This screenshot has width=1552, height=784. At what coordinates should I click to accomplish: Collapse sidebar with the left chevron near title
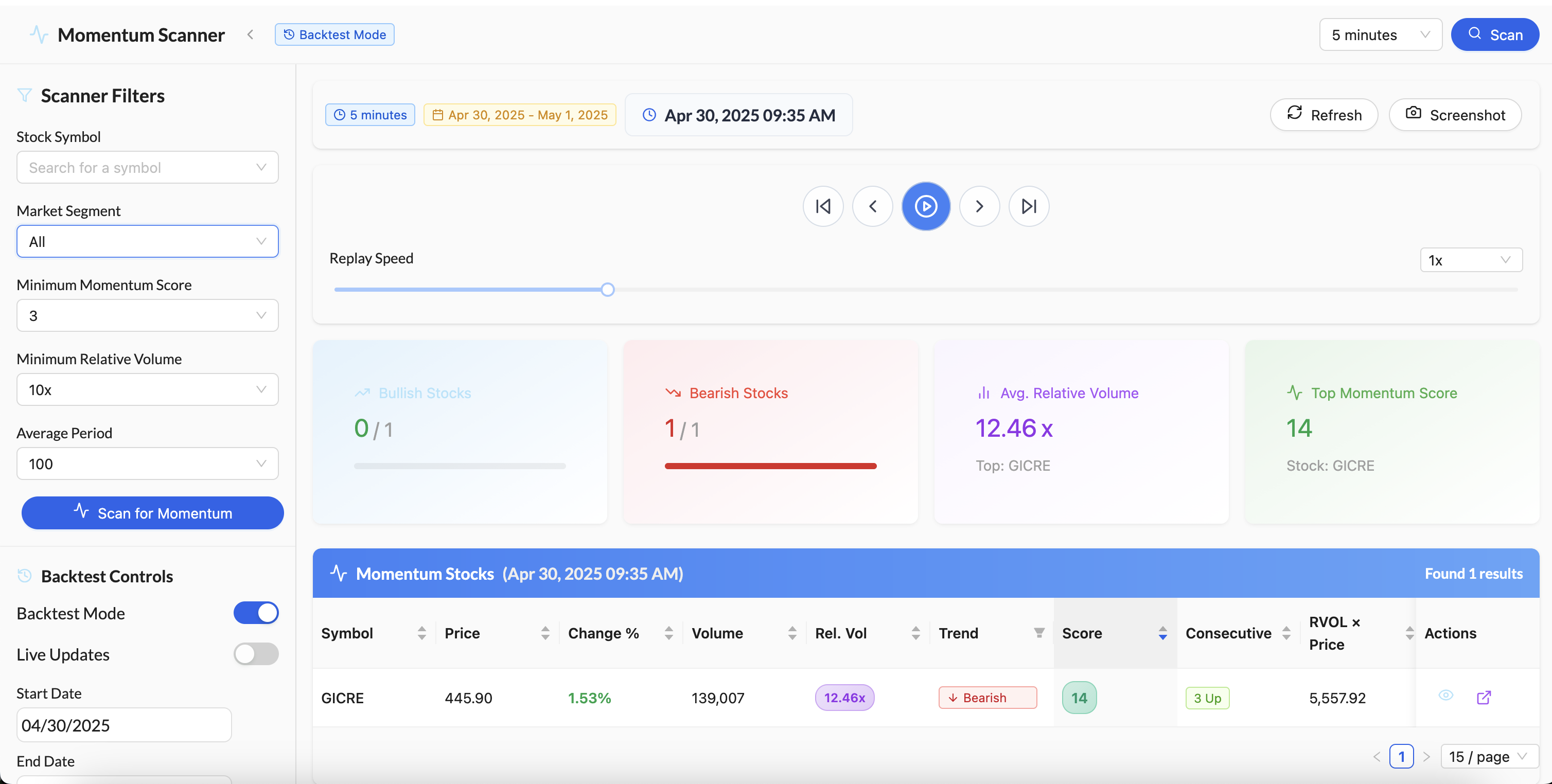point(250,35)
